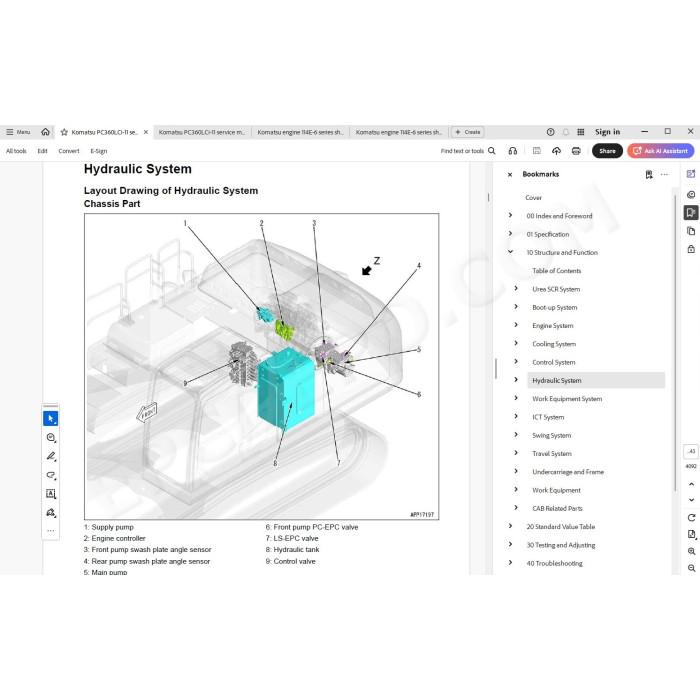
Task: Go to the Home view
Action: [45, 132]
